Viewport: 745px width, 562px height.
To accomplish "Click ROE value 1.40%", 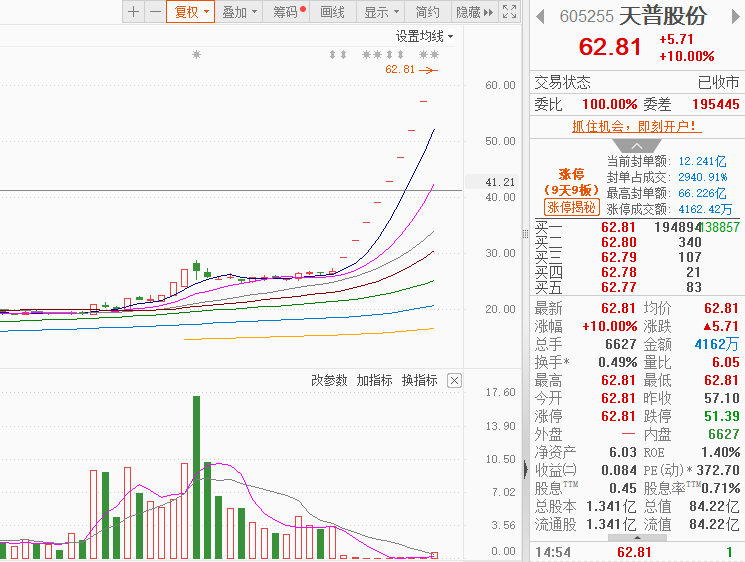I will point(720,452).
